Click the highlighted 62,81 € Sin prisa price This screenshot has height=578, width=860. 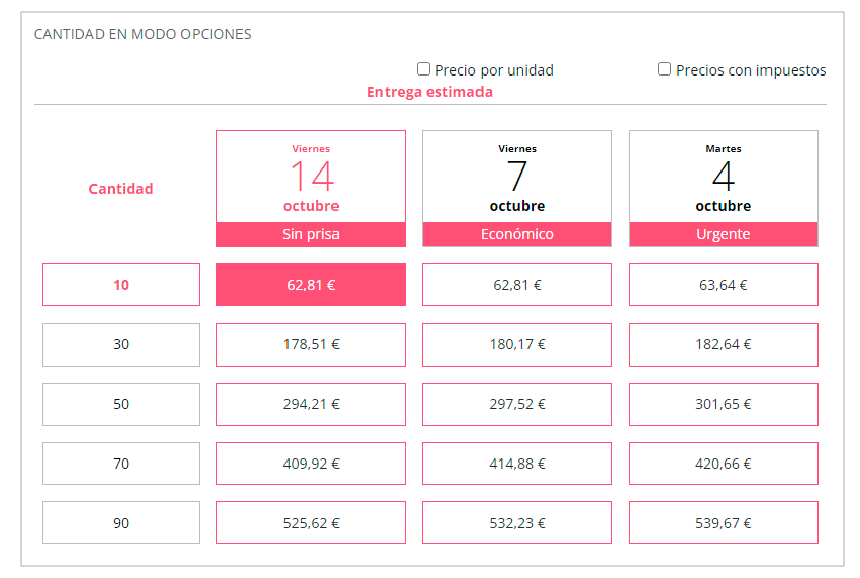(311, 285)
